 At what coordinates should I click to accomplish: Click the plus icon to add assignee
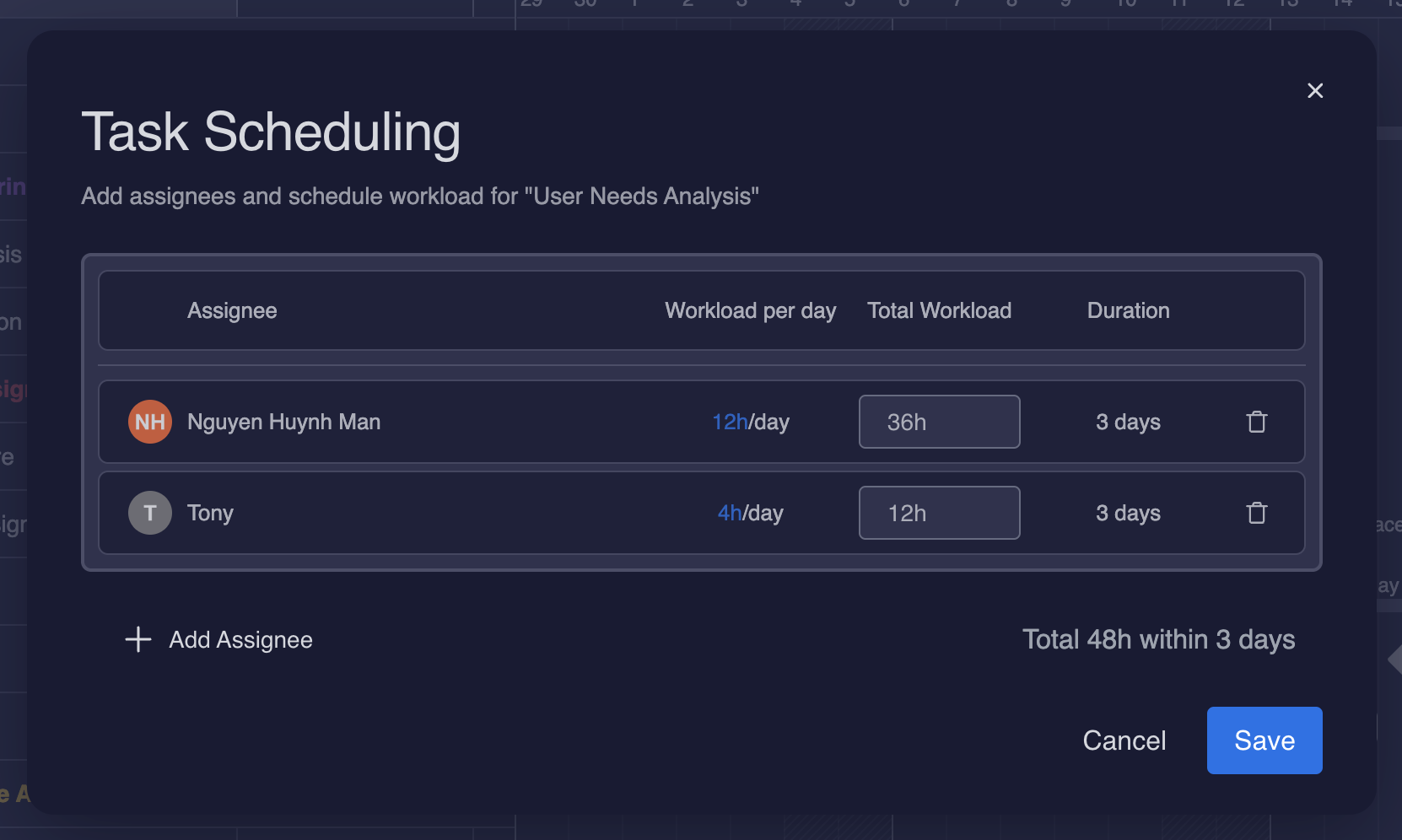pyautogui.click(x=138, y=640)
